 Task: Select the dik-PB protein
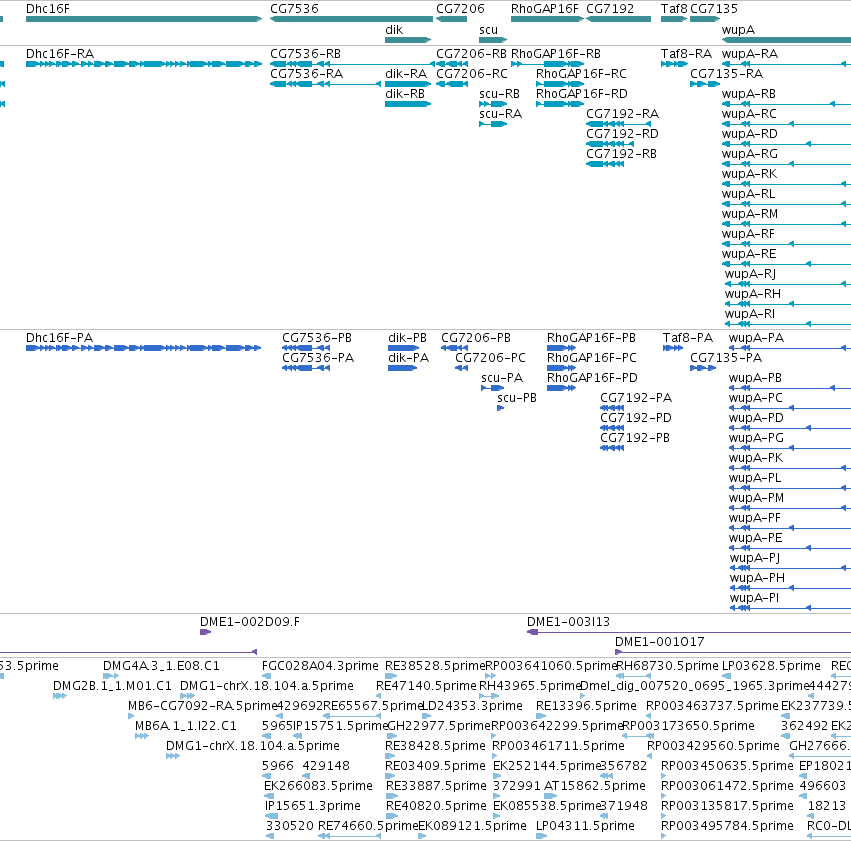(x=403, y=348)
